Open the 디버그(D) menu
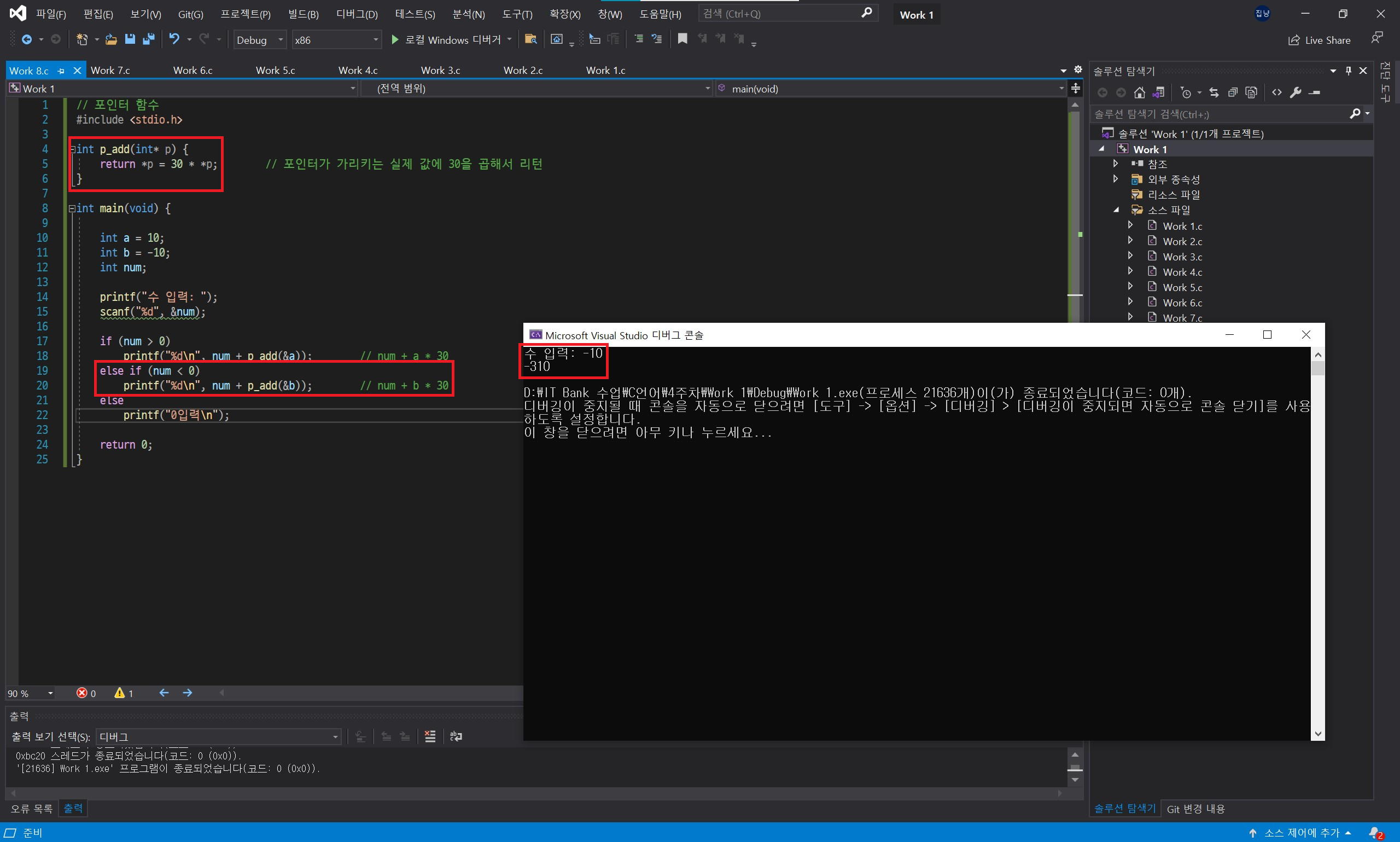This screenshot has width=1400, height=842. click(357, 14)
